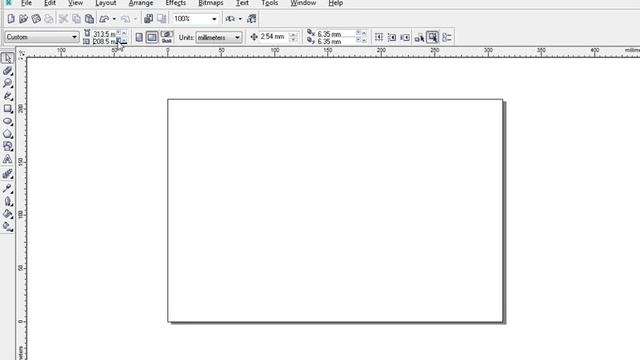The image size is (640, 360).
Task: Open the application launcher icon
Action: [230, 19]
